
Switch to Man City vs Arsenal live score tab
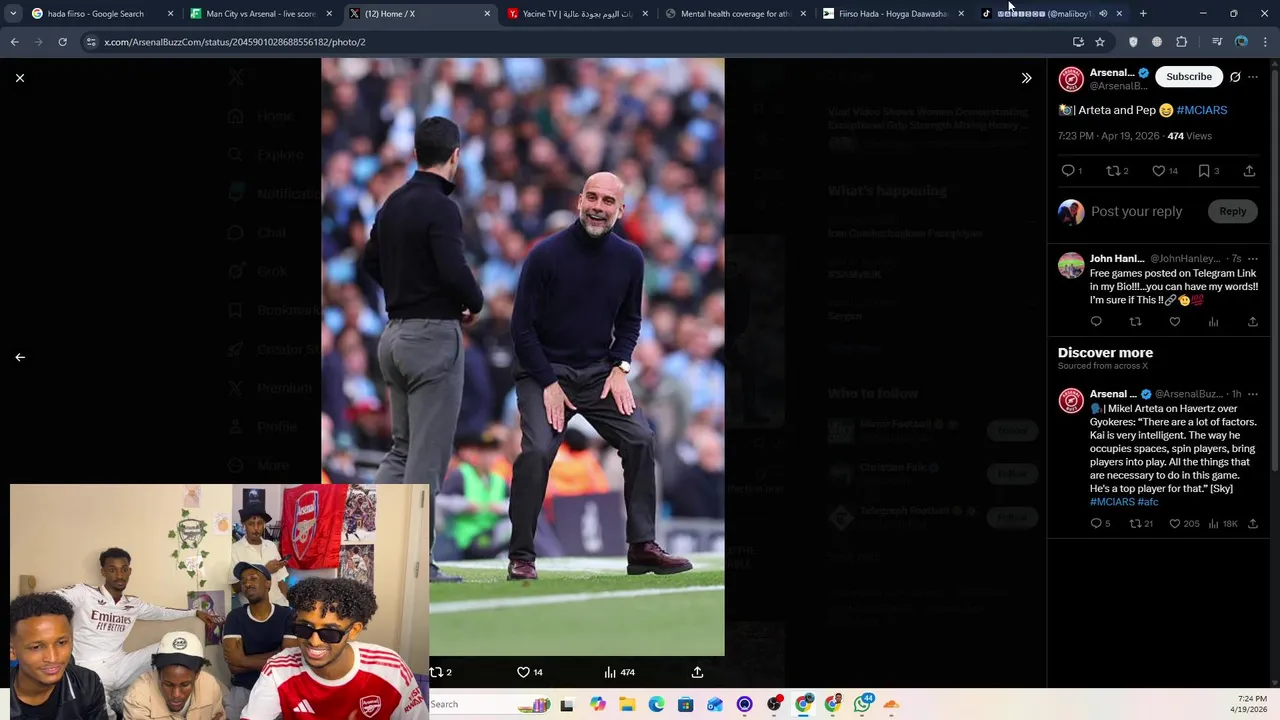260,14
